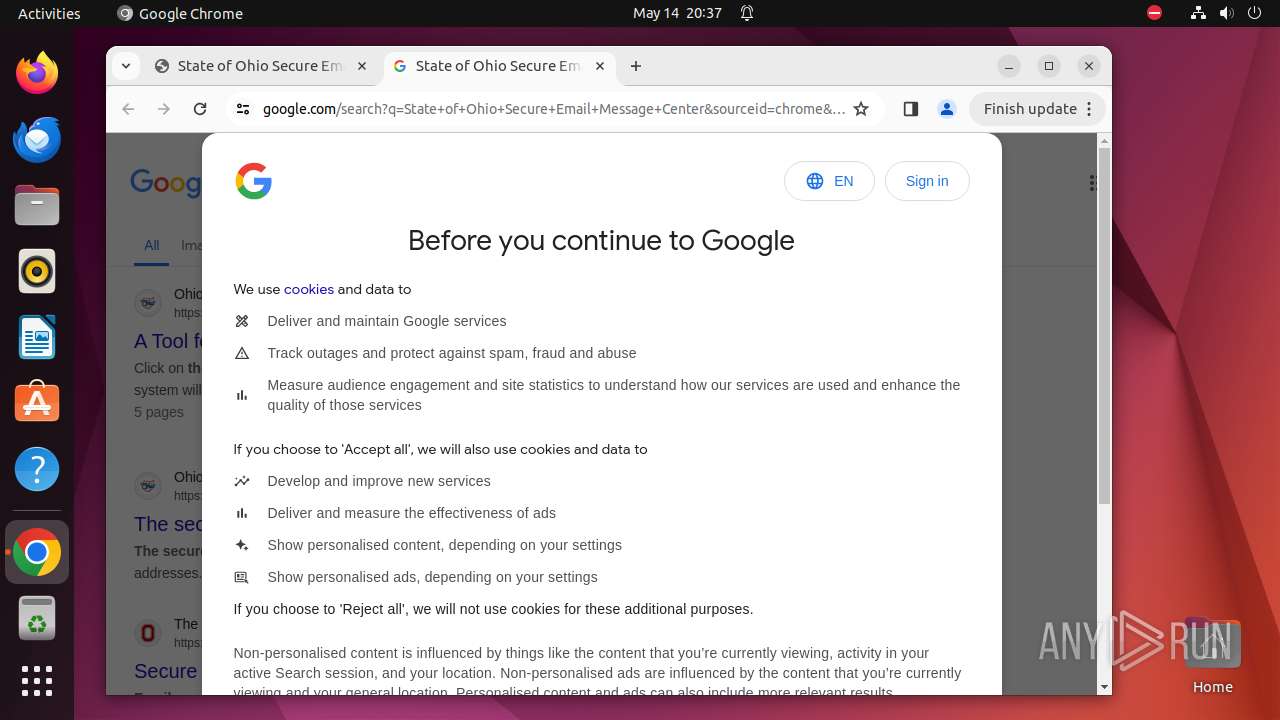
Task: Open Firefox from the dock
Action: [37, 73]
